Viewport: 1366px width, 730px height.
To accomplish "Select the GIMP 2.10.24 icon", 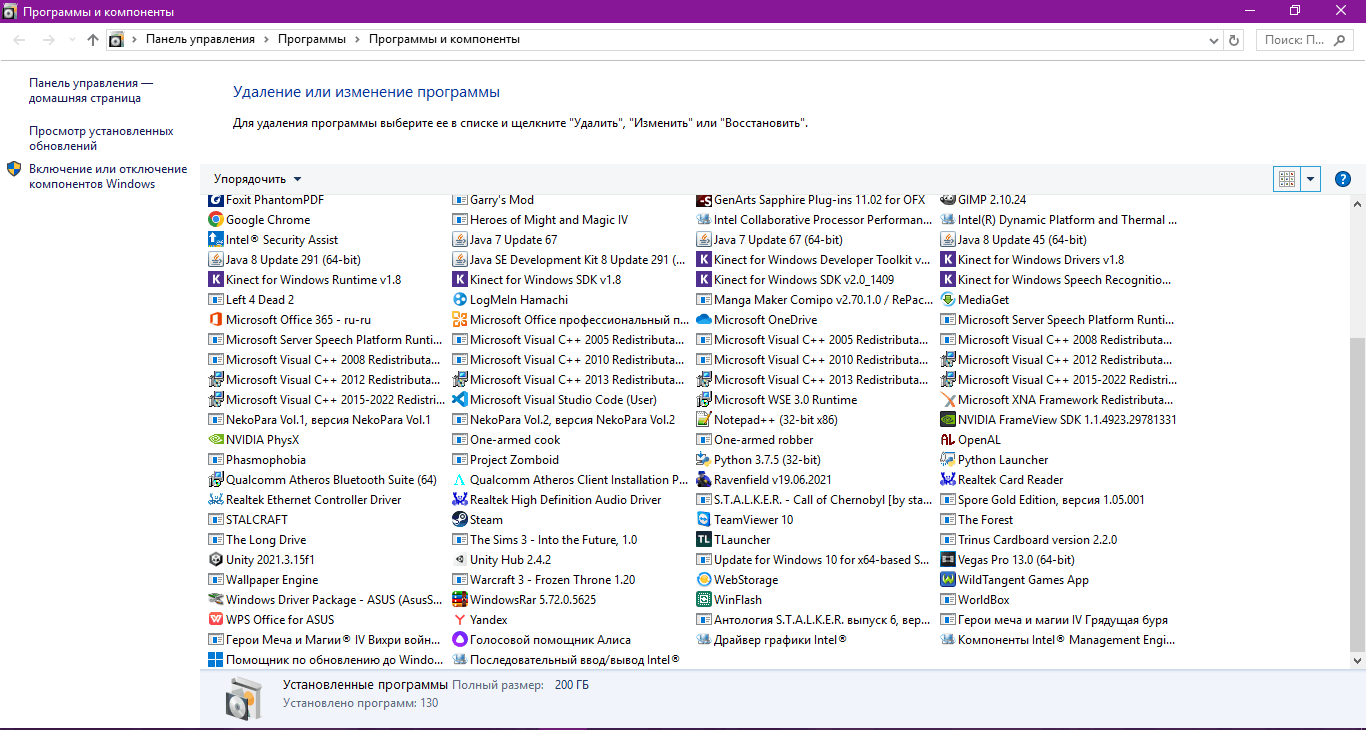I will 948,200.
